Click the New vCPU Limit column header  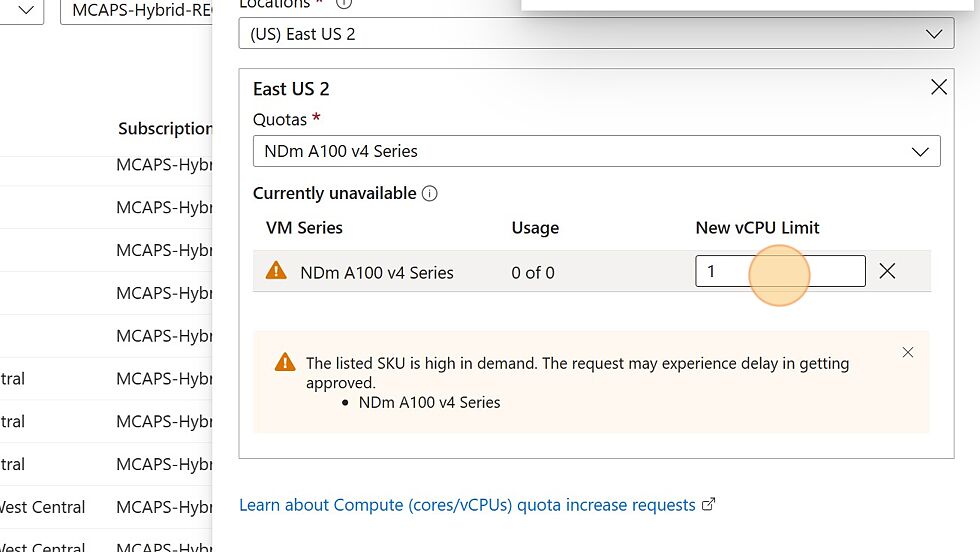757,228
